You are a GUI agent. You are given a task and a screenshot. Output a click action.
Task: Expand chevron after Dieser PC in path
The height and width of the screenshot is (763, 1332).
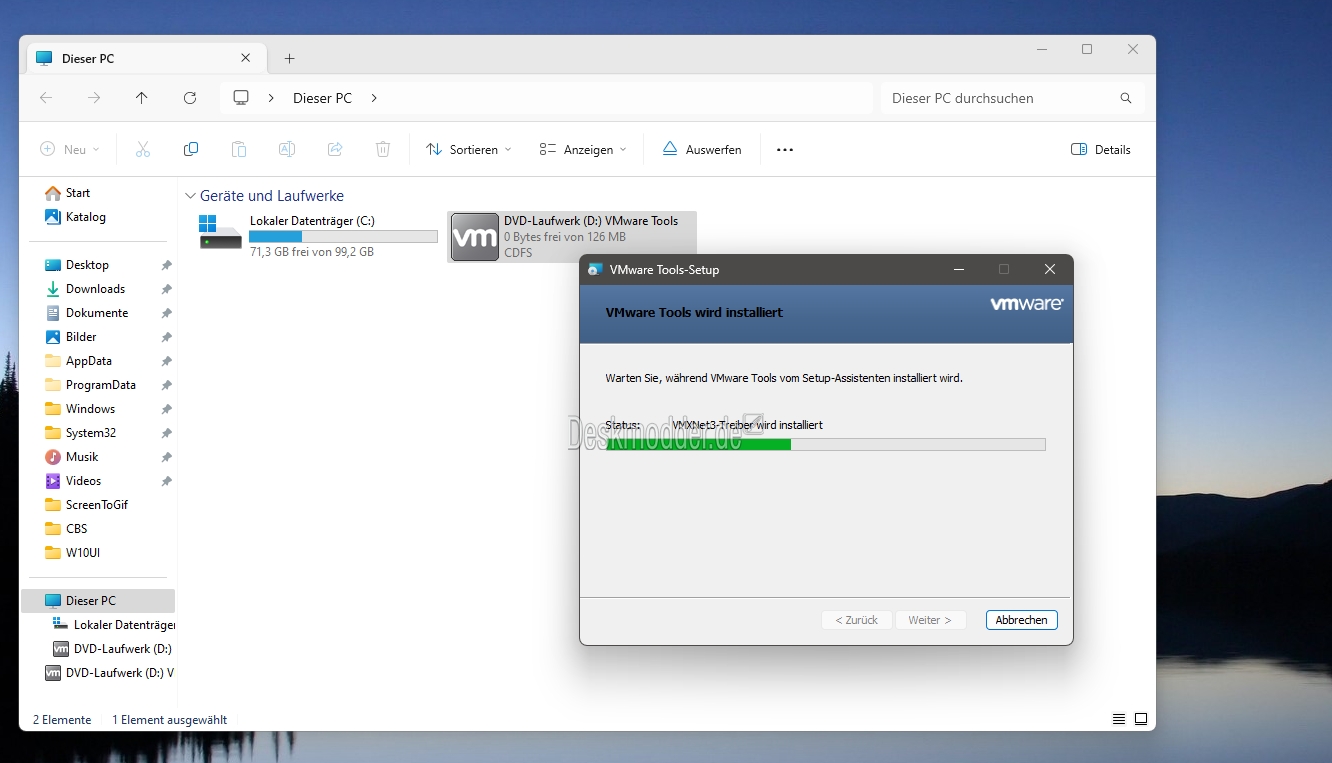tap(374, 98)
